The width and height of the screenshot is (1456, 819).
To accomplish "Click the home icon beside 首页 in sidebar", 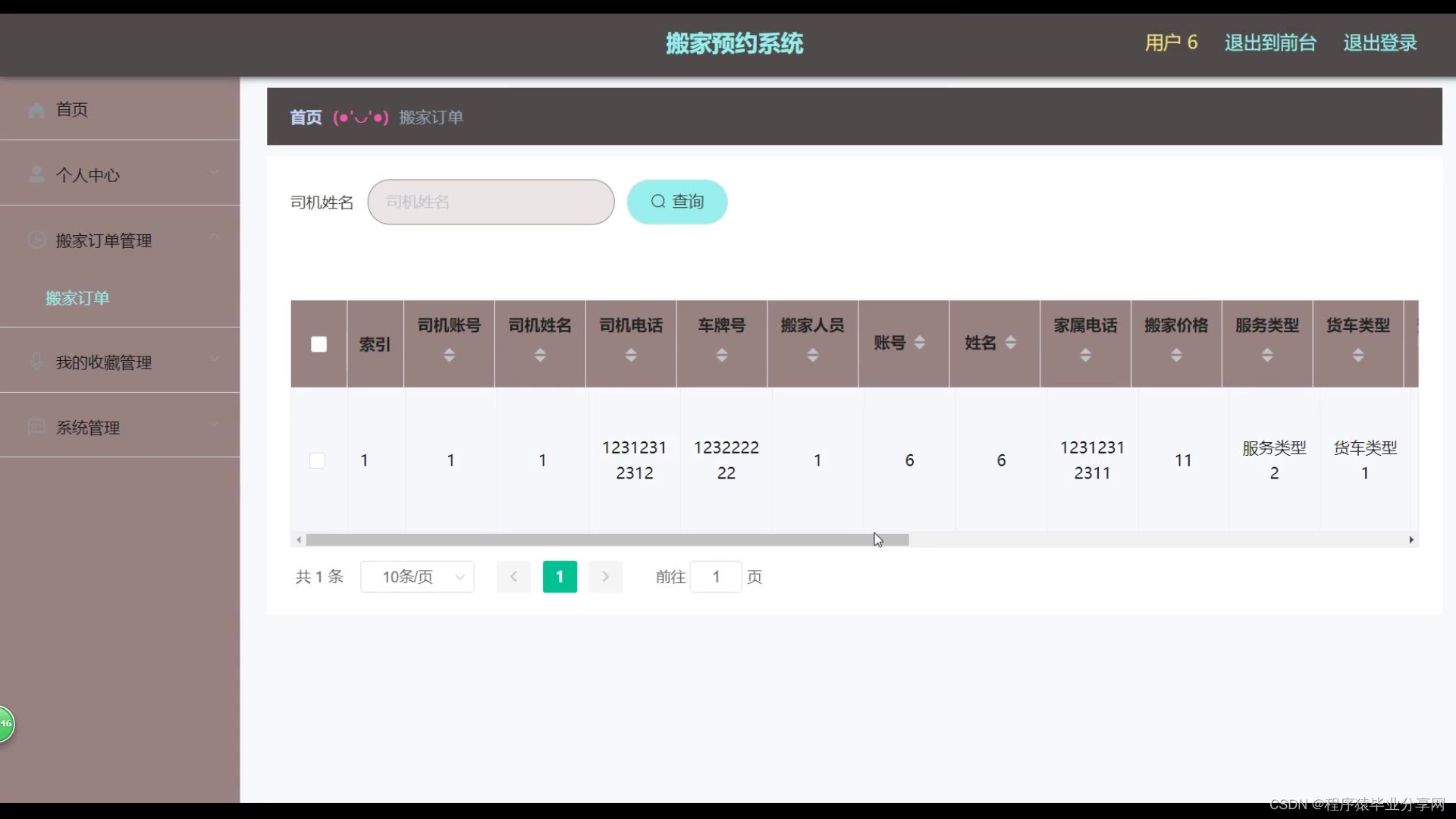I will click(36, 110).
